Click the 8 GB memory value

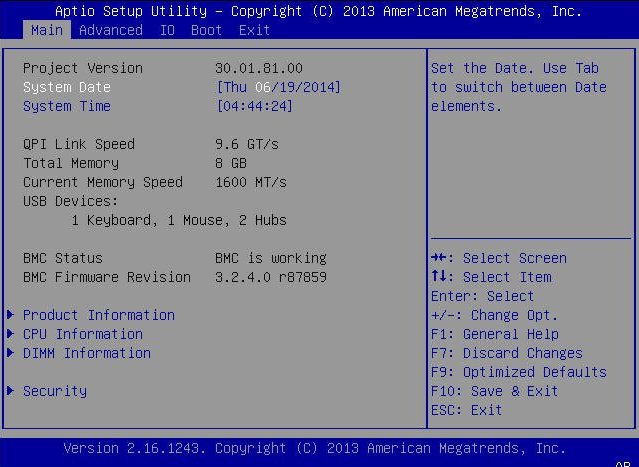click(231, 163)
